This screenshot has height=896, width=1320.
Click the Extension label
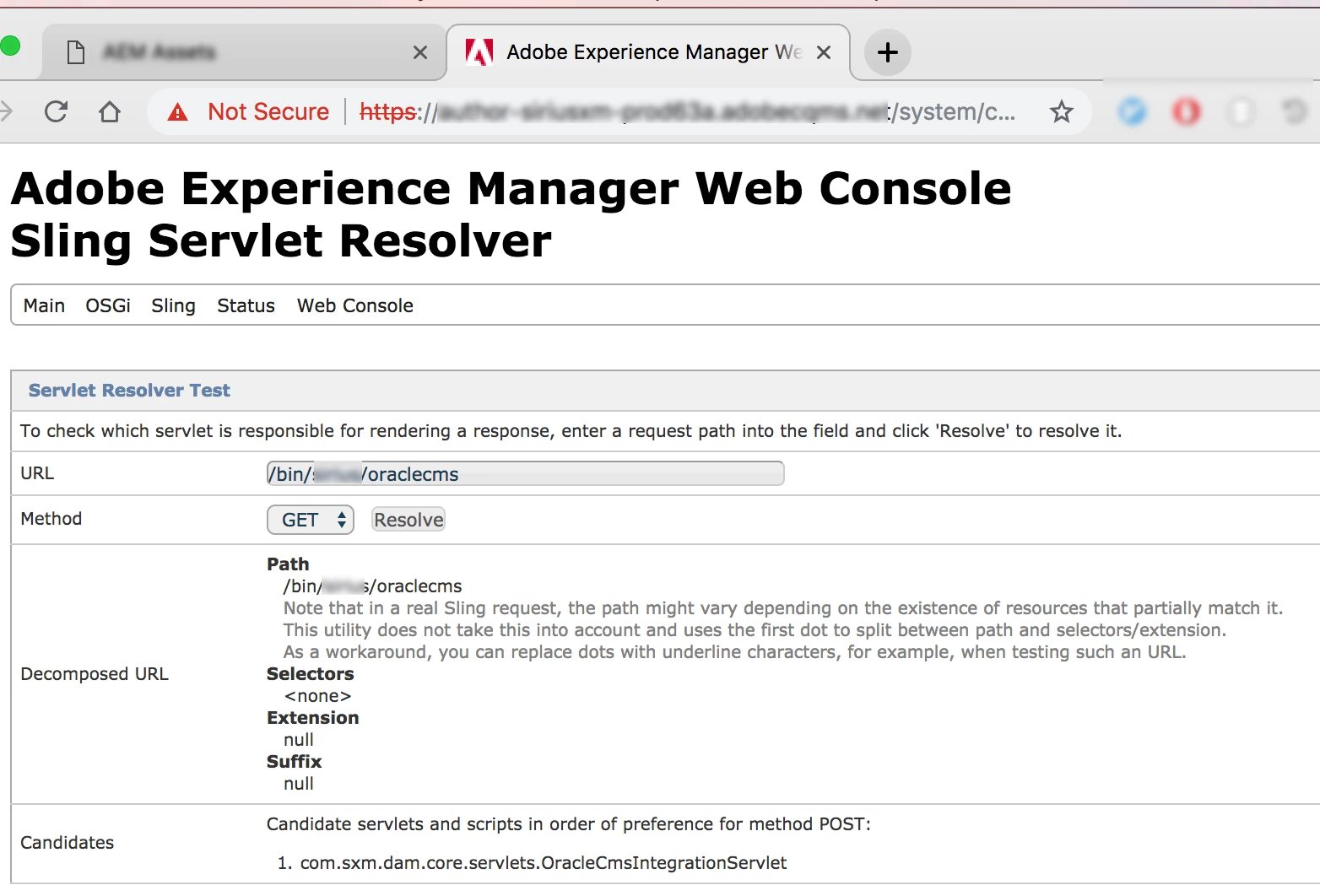coord(312,717)
